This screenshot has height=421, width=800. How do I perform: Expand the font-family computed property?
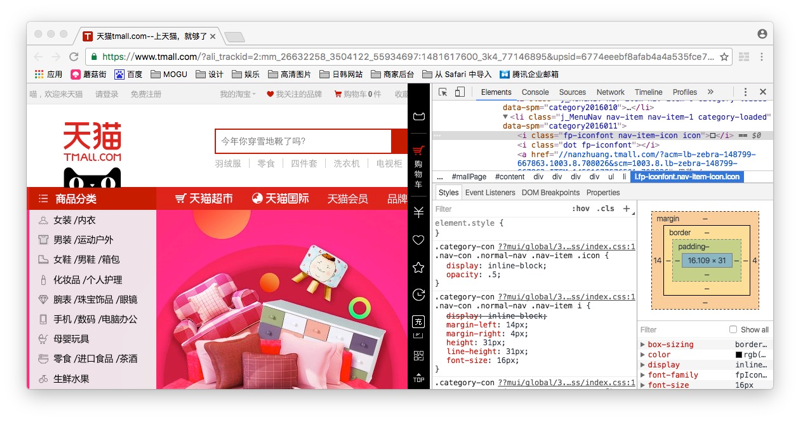[643, 375]
